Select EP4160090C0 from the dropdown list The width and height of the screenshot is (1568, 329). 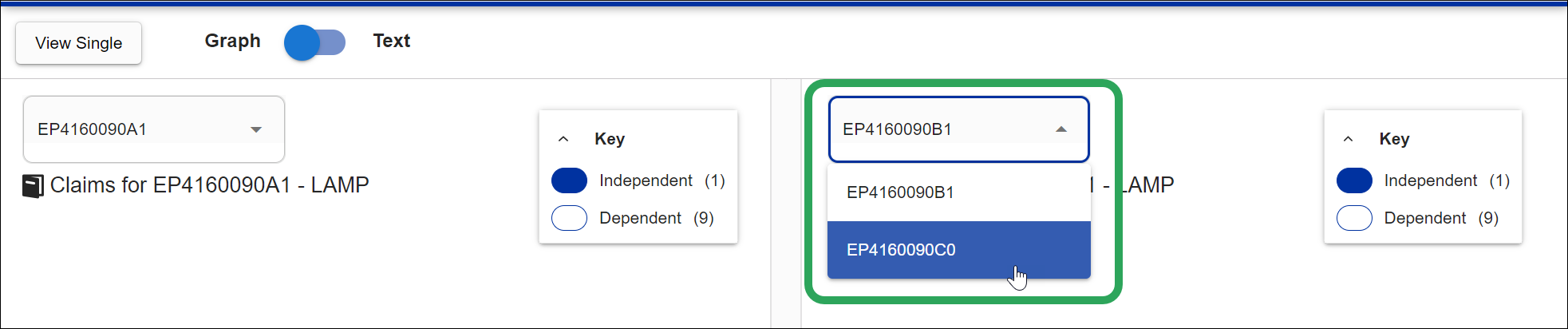tap(901, 250)
